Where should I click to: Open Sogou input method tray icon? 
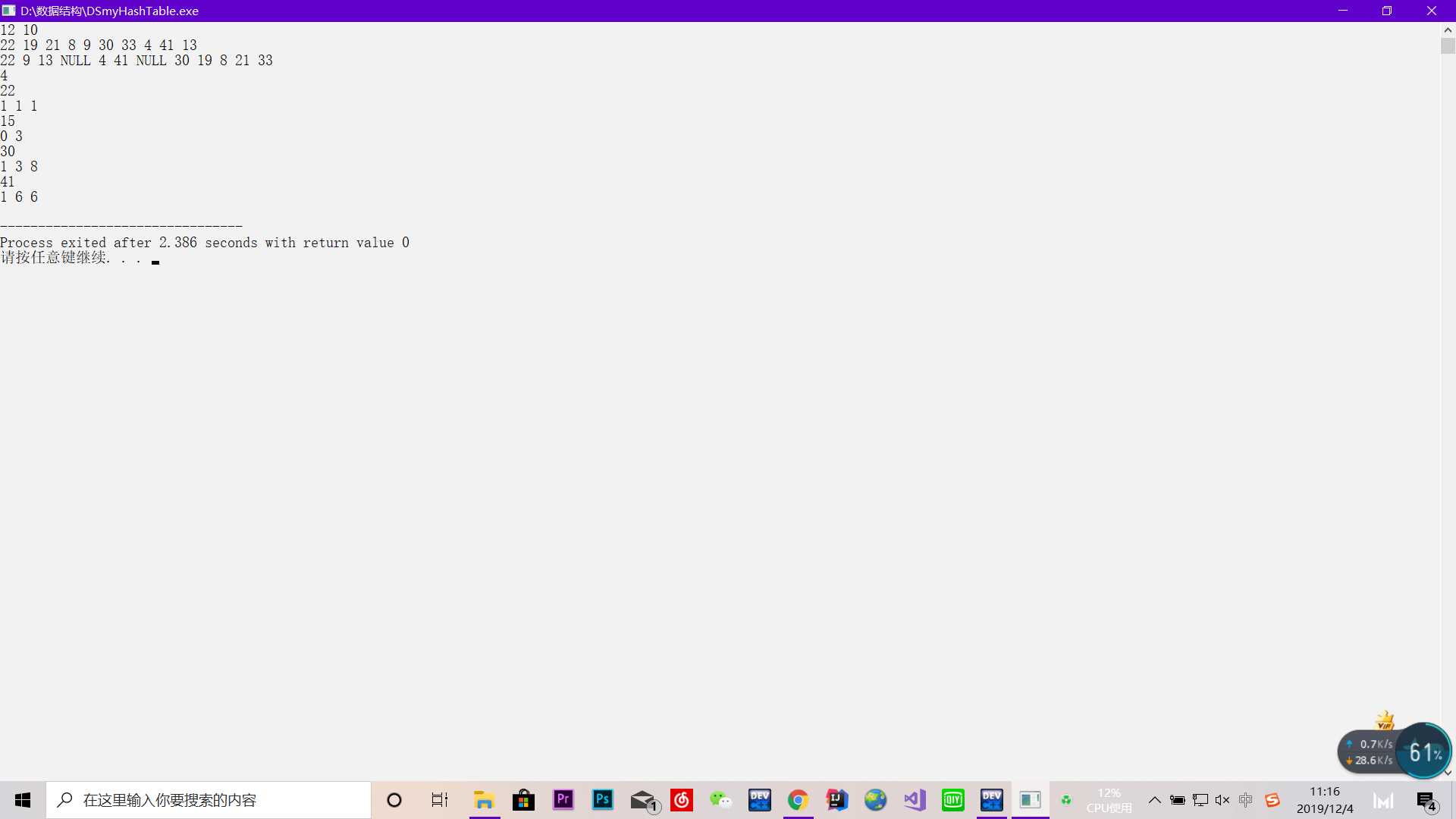1272,800
